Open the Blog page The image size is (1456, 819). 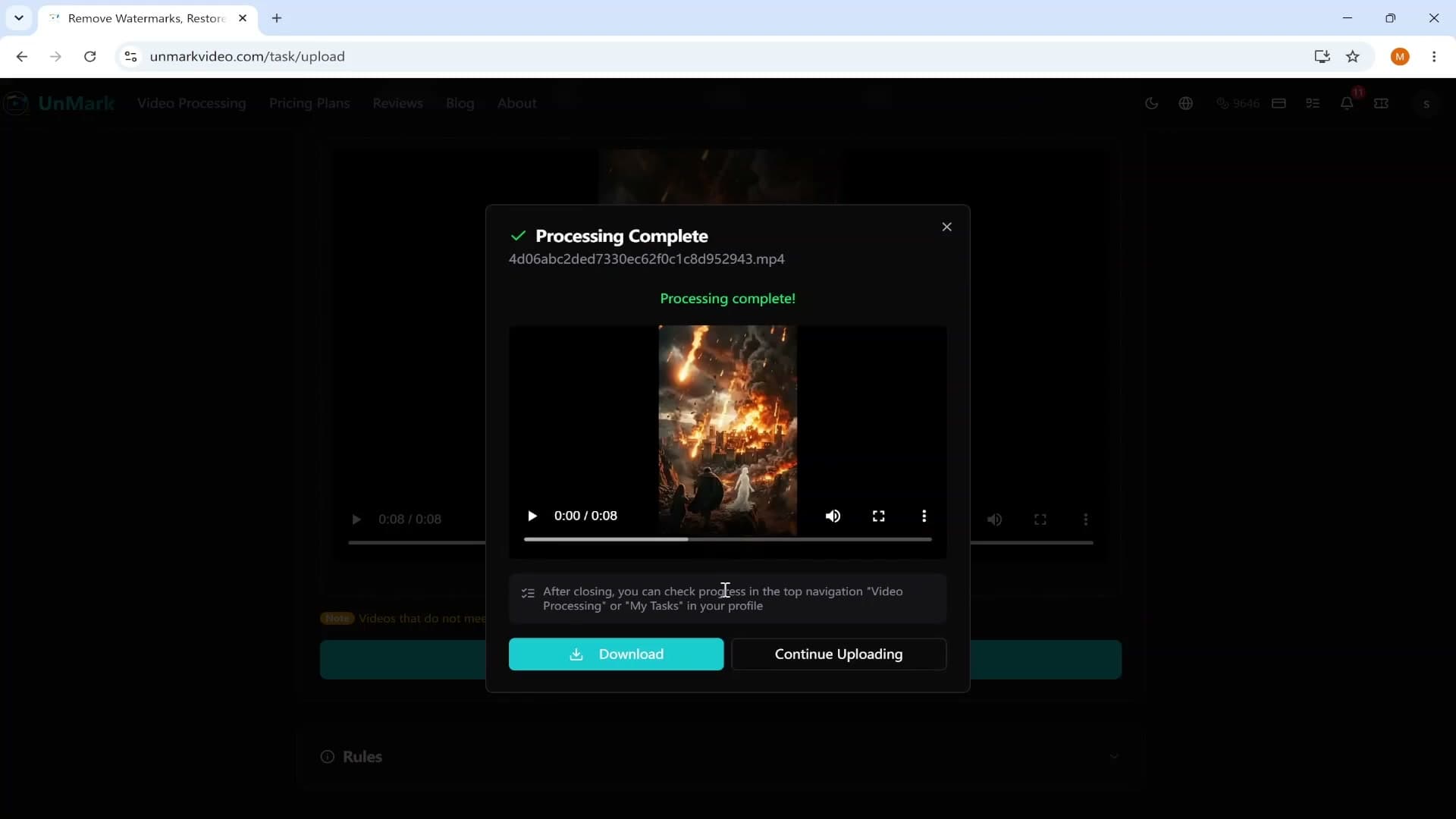point(460,103)
